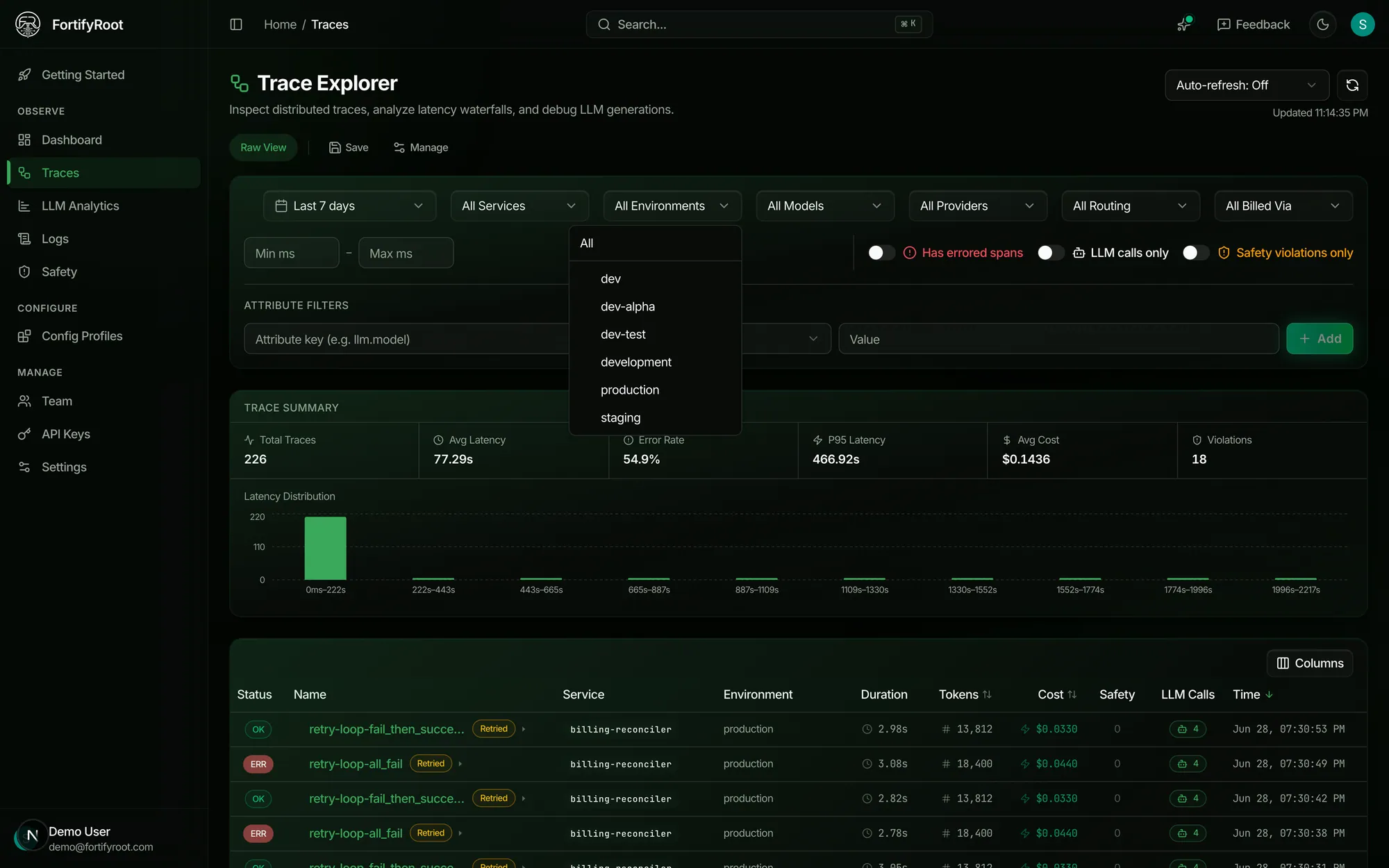Viewport: 1389px width, 868px height.
Task: Click the 0ms–222s latency histogram bar
Action: [x=325, y=548]
